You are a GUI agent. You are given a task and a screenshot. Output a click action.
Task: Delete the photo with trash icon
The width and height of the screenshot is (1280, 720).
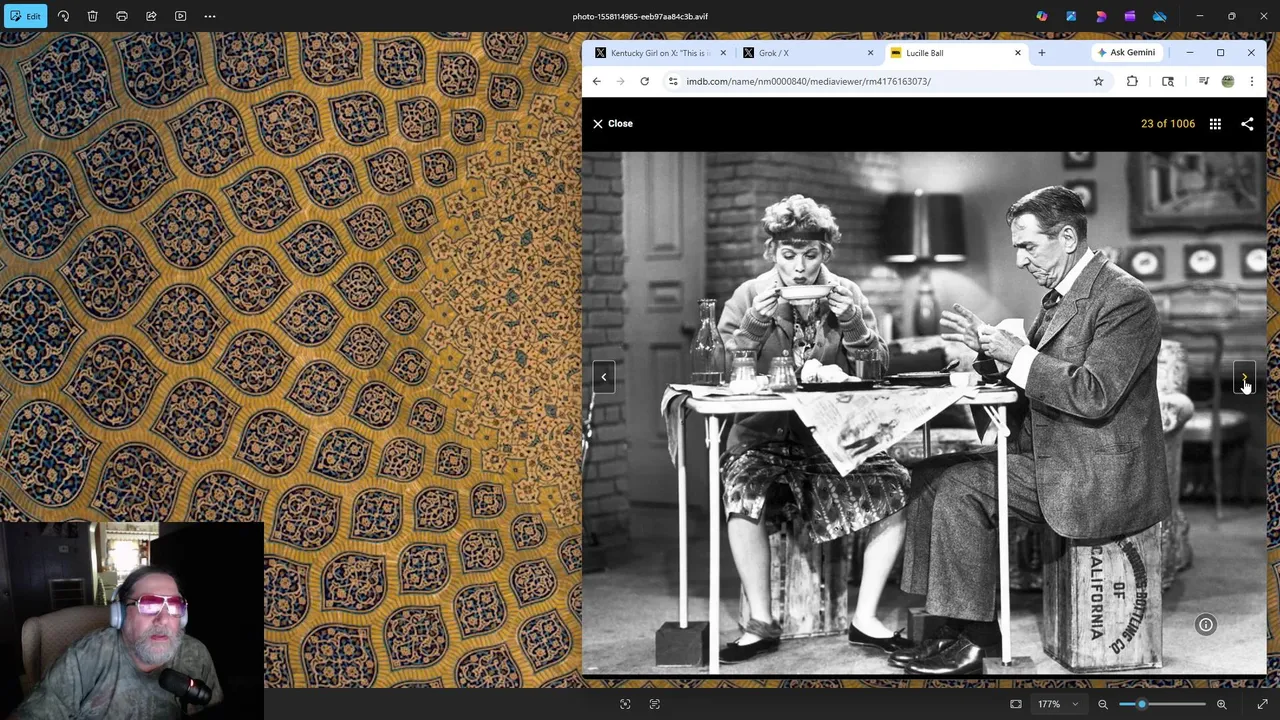(x=92, y=16)
